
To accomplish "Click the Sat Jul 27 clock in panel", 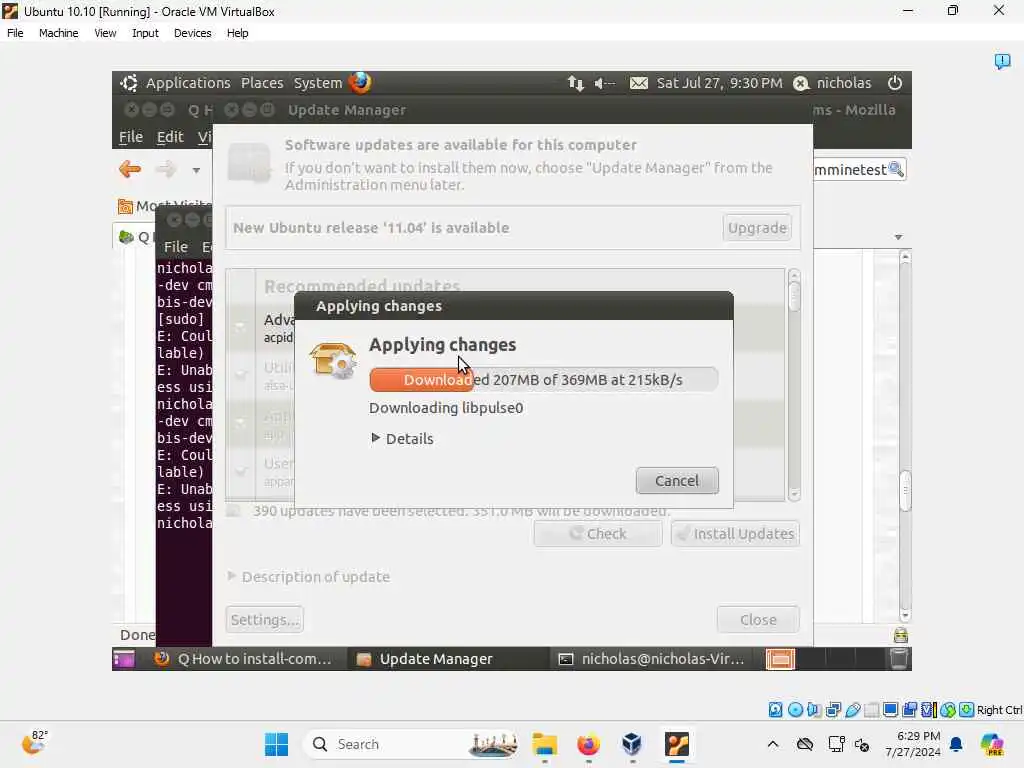I will click(x=719, y=83).
